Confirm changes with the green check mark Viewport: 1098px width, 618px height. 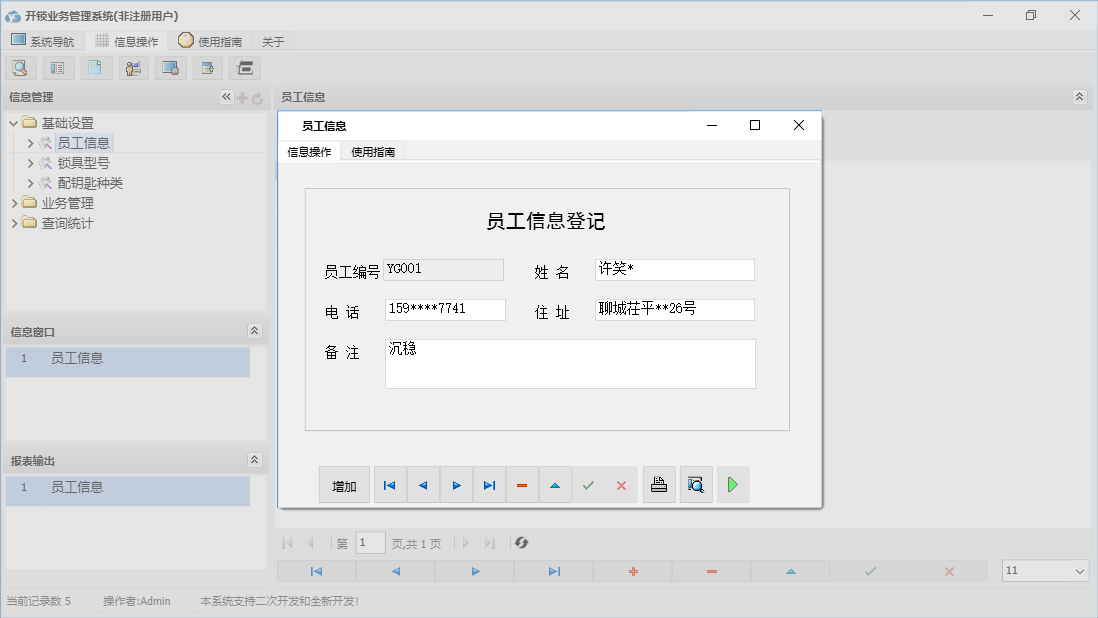[x=589, y=484]
